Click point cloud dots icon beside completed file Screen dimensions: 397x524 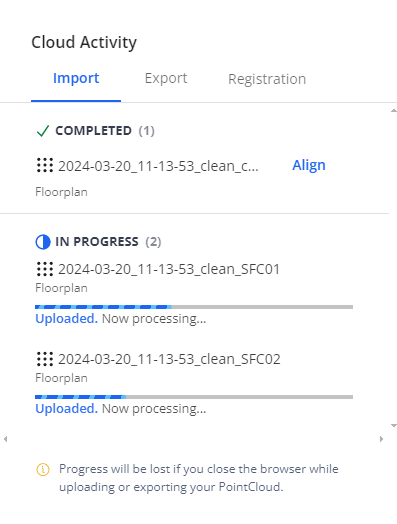45,165
